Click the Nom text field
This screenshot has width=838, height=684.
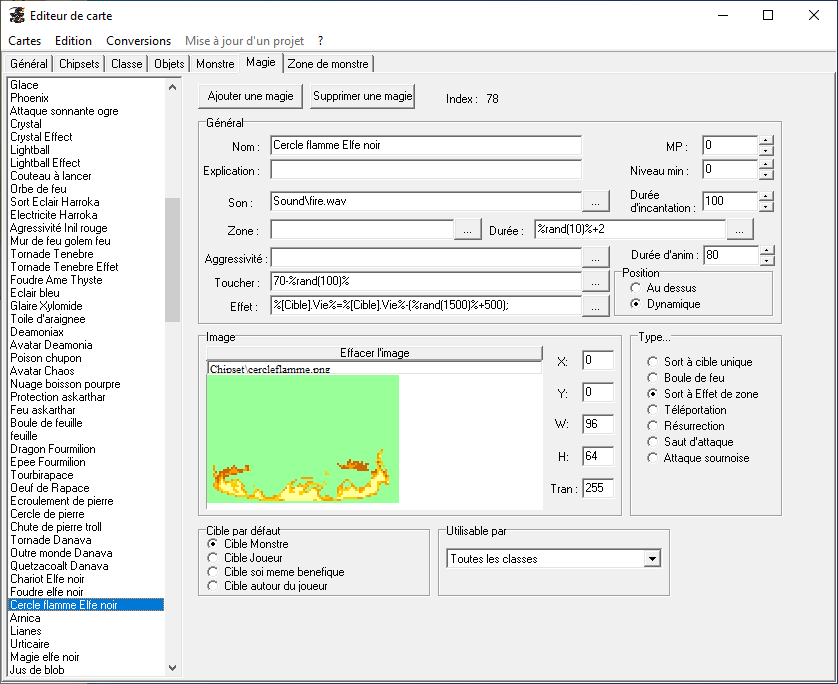(x=425, y=146)
